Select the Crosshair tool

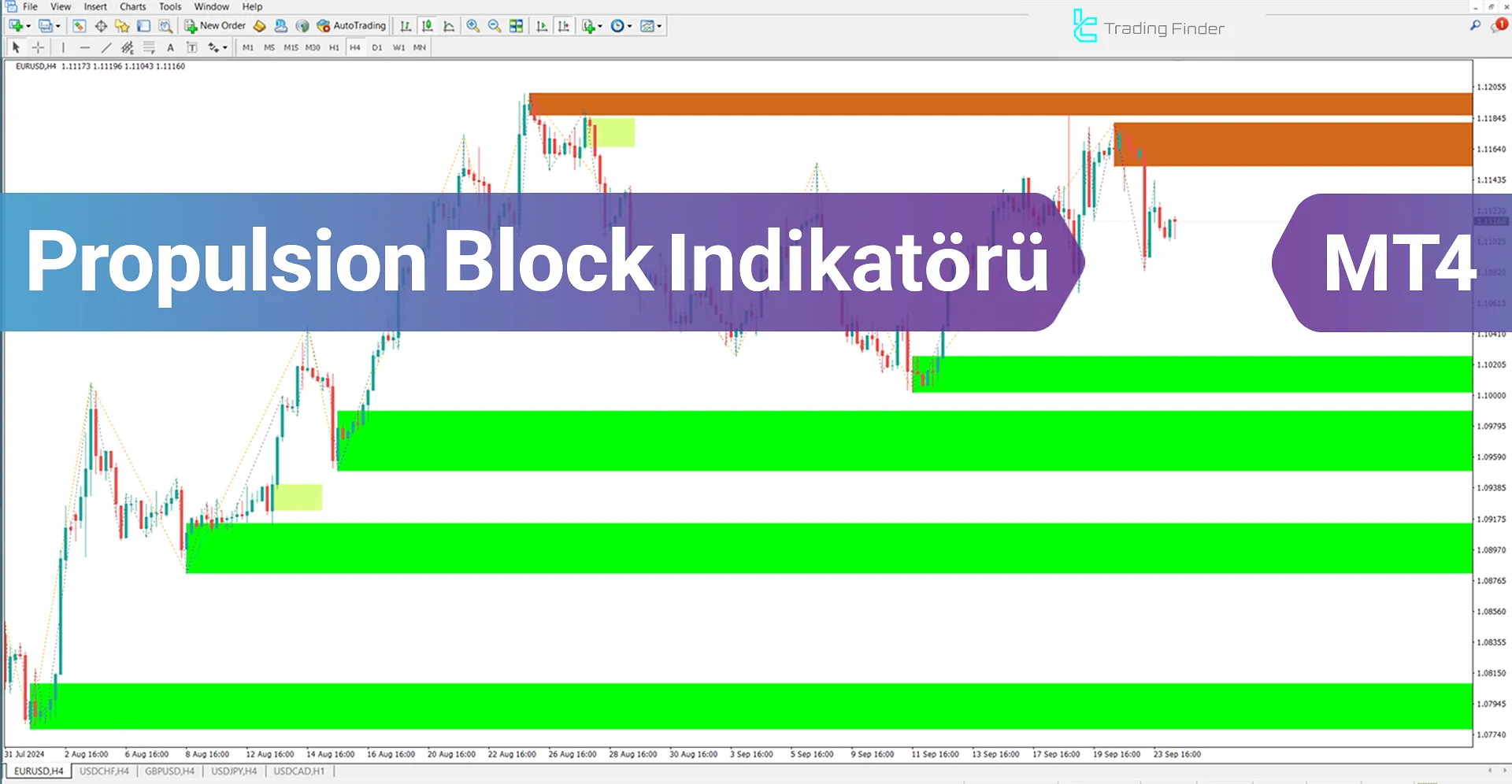[x=38, y=47]
